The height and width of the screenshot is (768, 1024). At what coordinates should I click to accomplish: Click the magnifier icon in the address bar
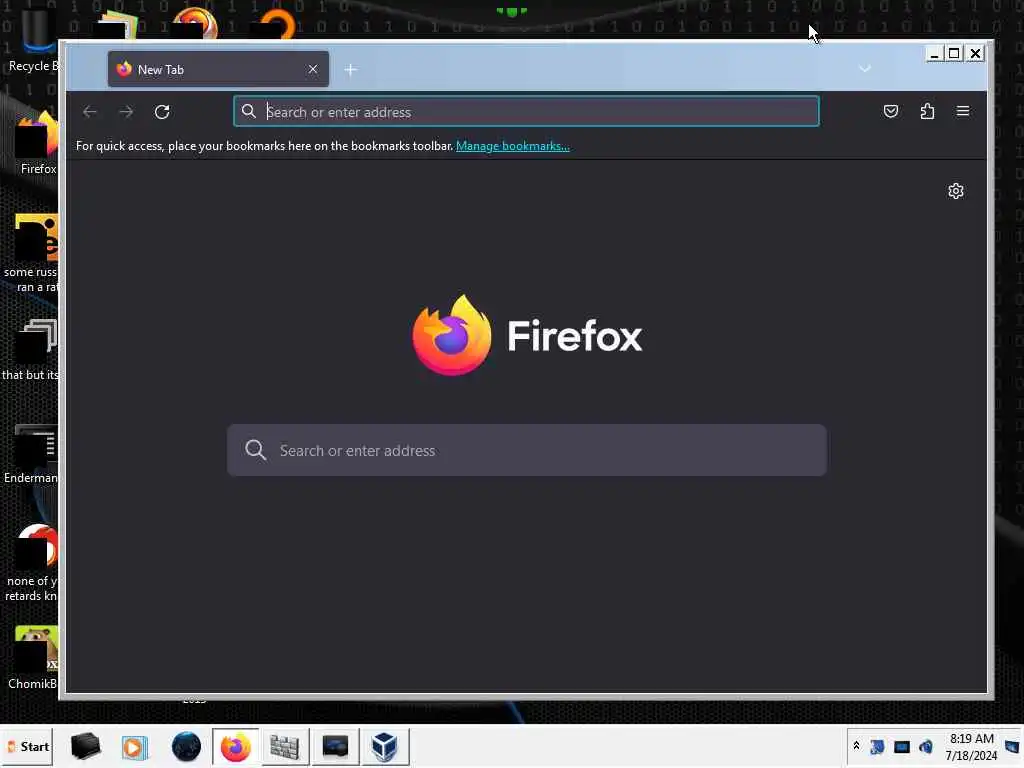pyautogui.click(x=249, y=112)
